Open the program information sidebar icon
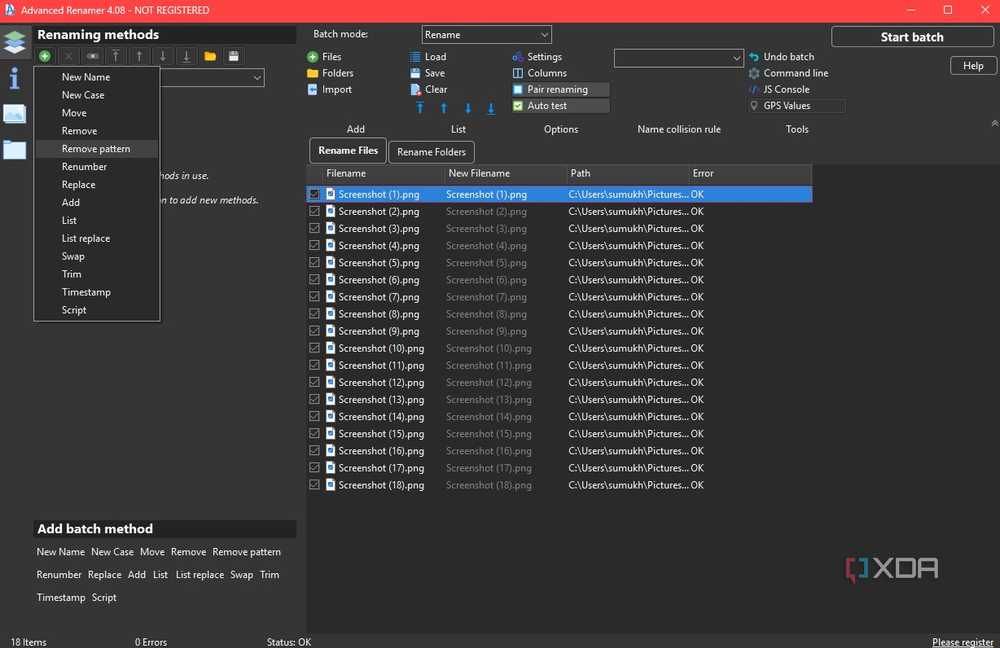 click(x=14, y=78)
